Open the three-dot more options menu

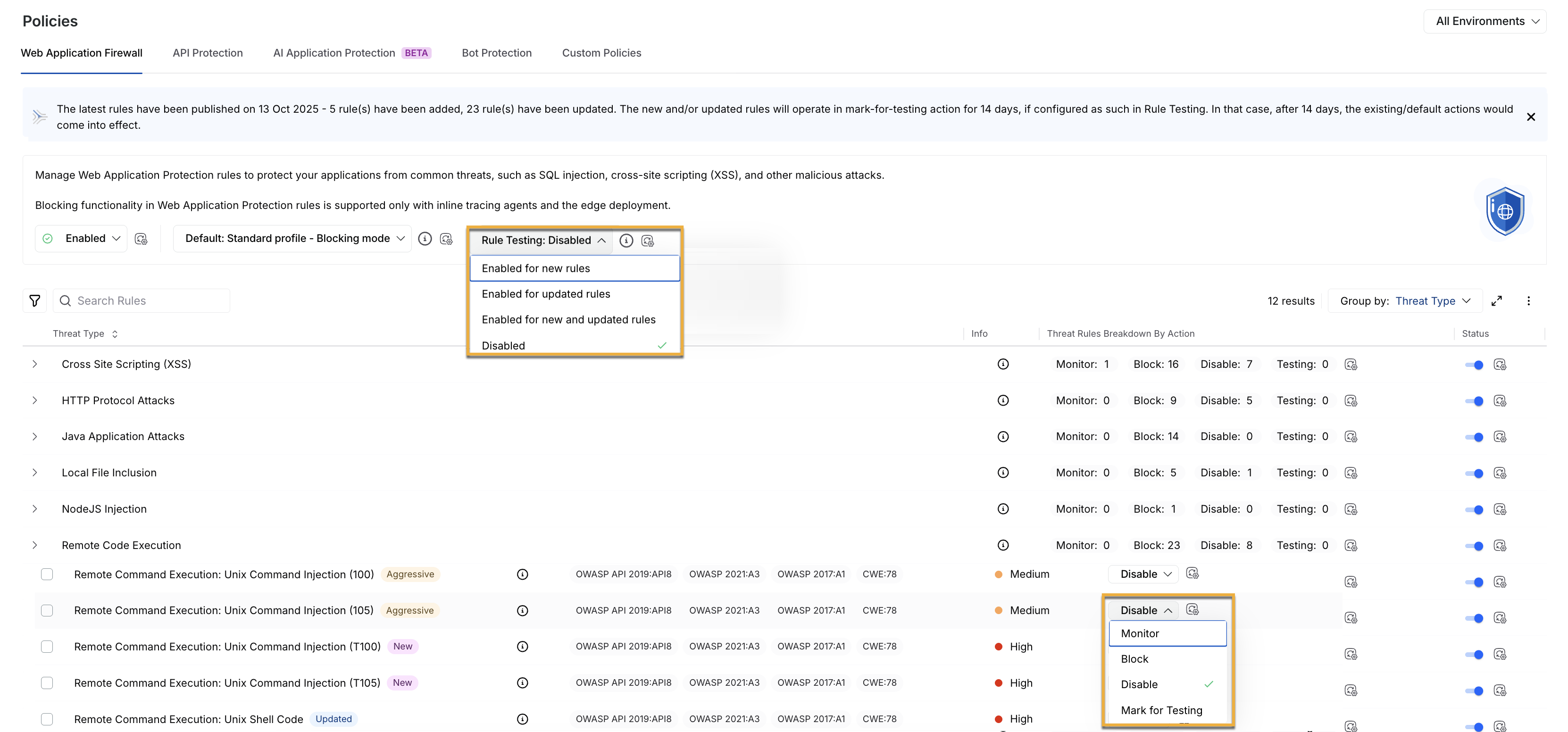[x=1528, y=300]
